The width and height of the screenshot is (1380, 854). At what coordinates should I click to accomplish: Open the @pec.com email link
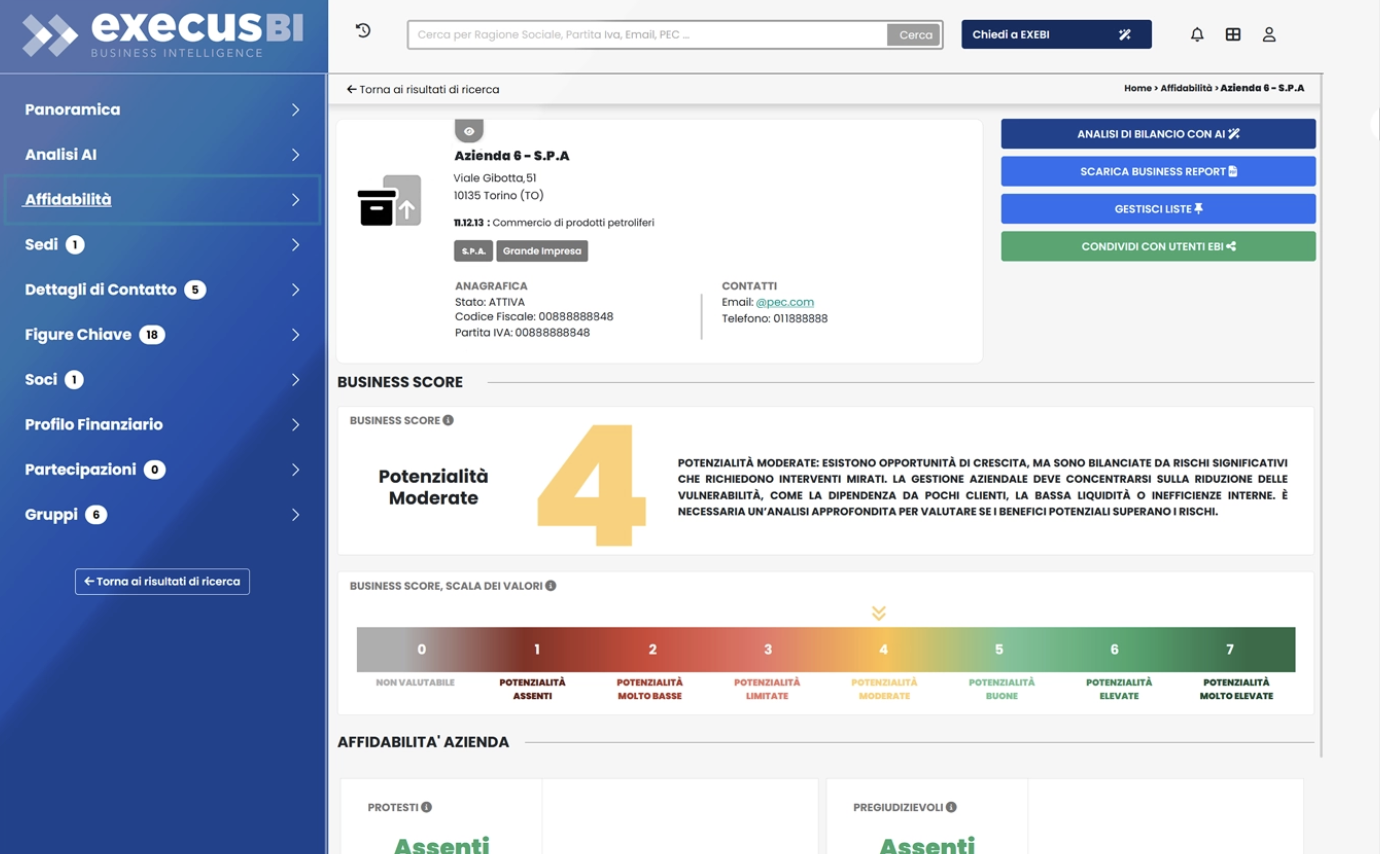(783, 300)
